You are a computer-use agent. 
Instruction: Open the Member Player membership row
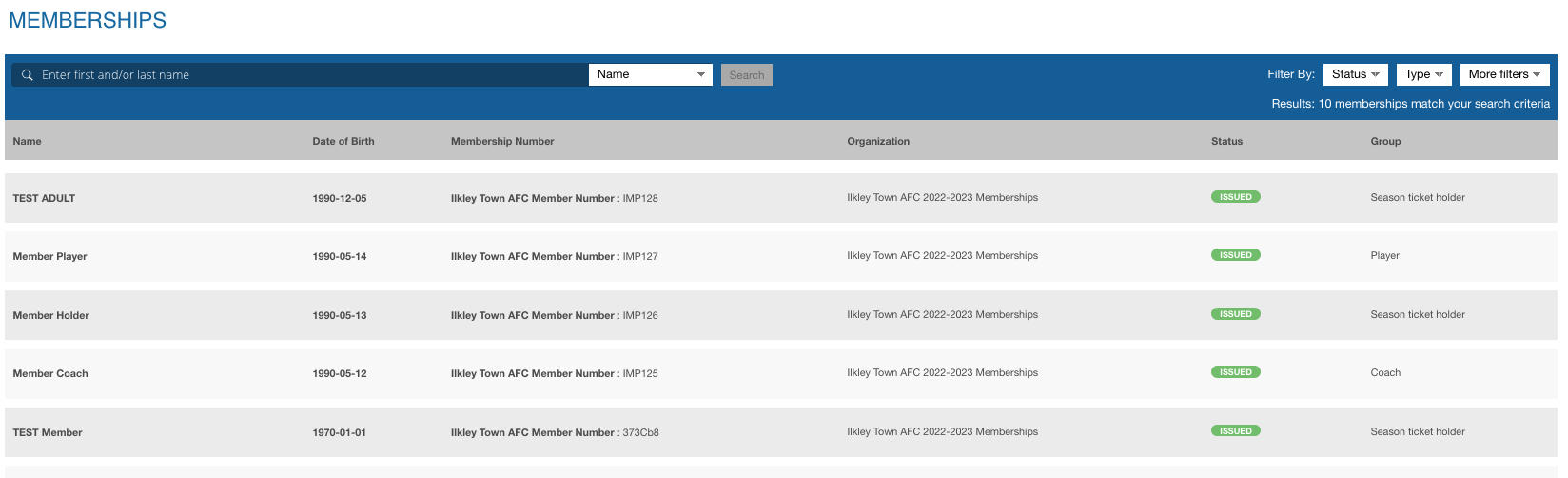click(50, 256)
